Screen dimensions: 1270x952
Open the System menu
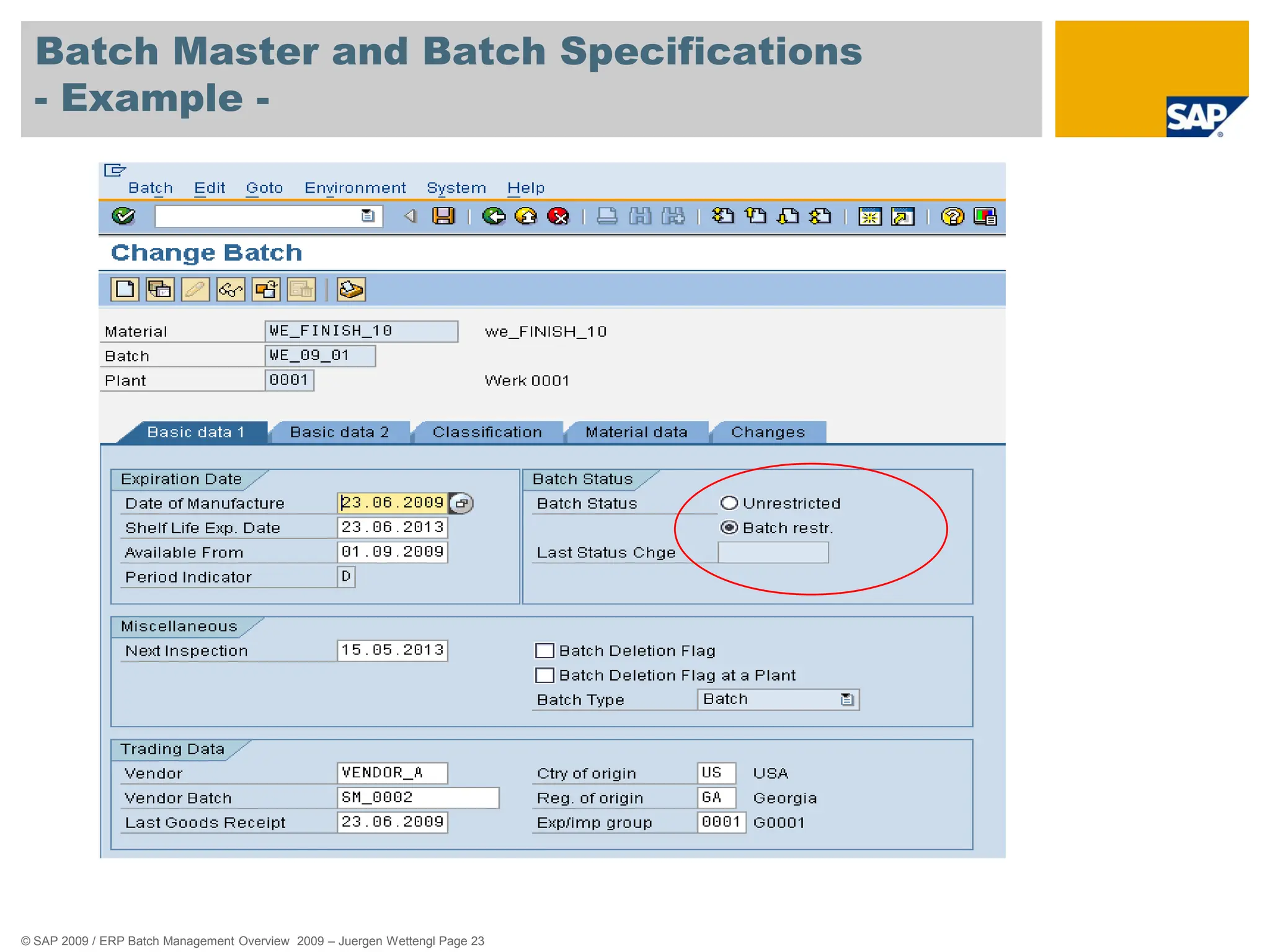click(x=456, y=188)
